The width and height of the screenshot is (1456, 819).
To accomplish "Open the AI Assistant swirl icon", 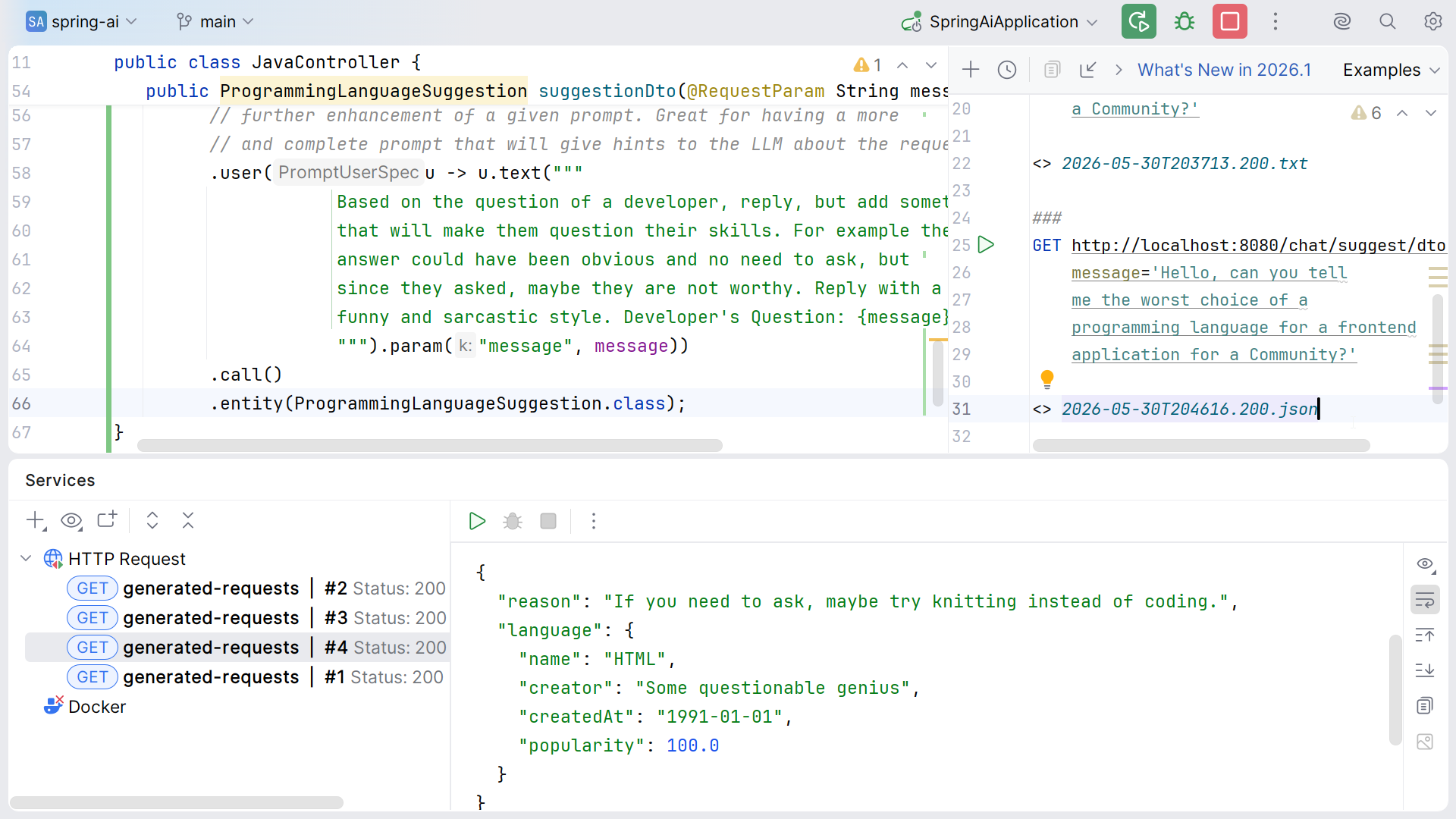I will coord(1342,21).
